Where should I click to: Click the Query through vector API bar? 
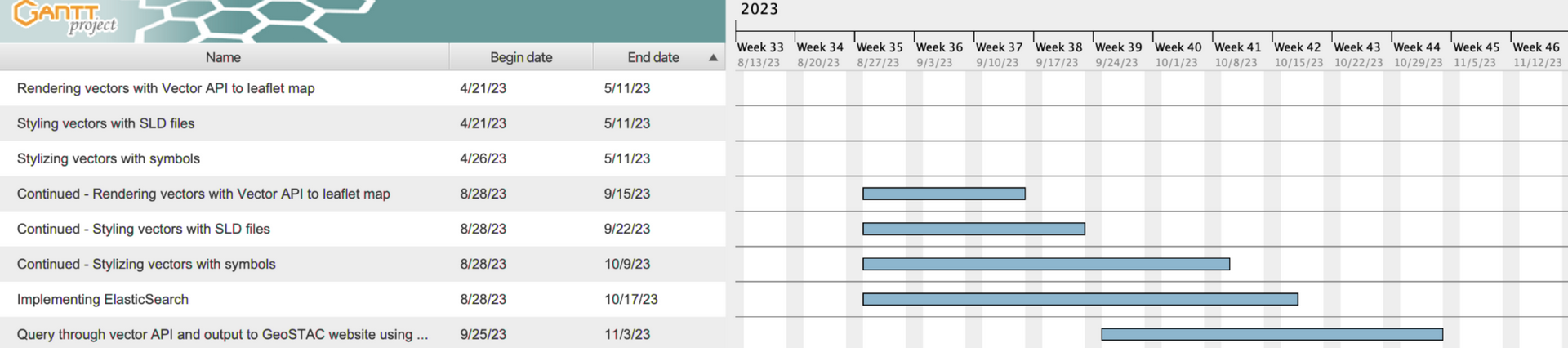tap(1272, 334)
